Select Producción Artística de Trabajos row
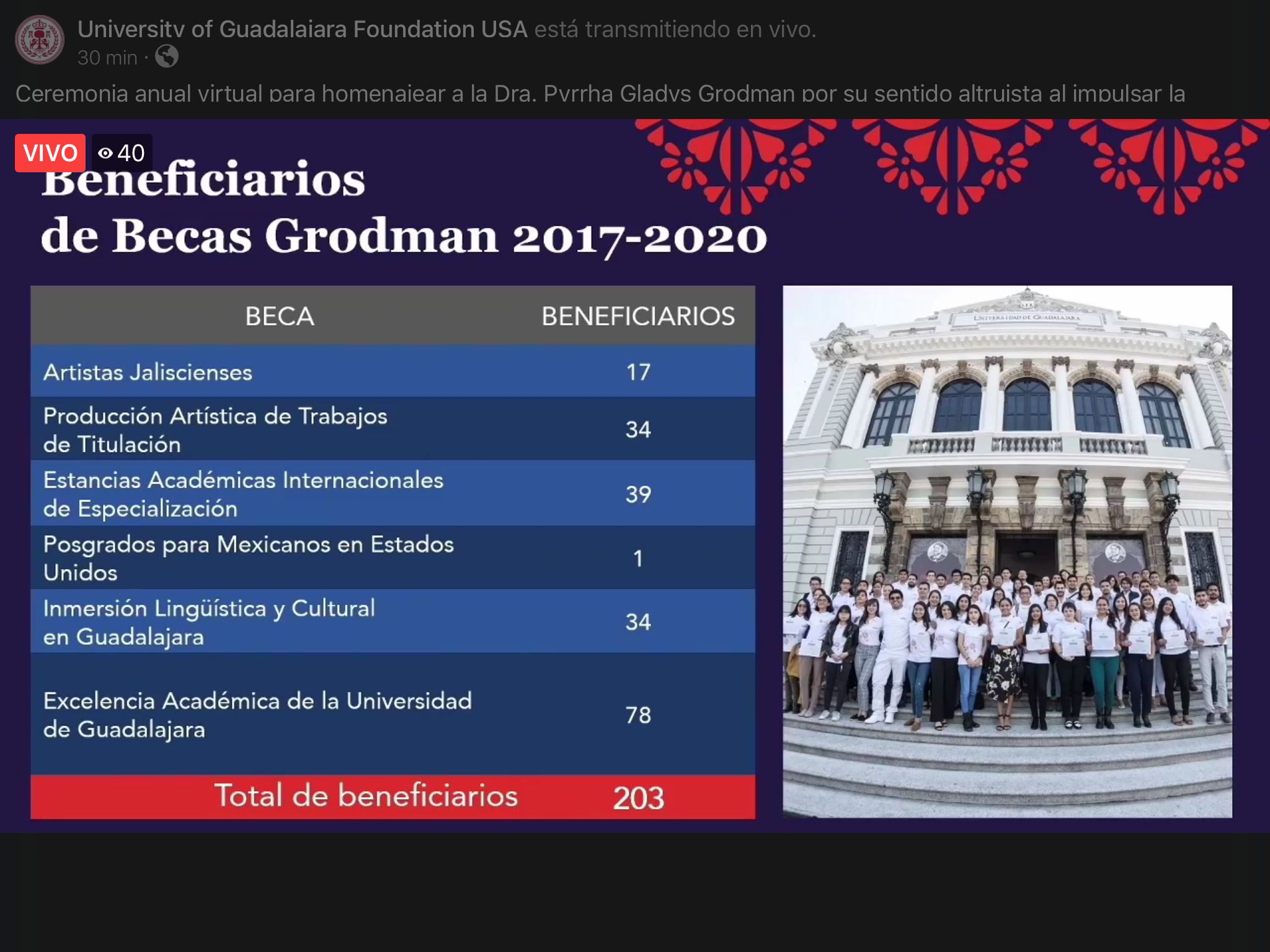 point(215,429)
